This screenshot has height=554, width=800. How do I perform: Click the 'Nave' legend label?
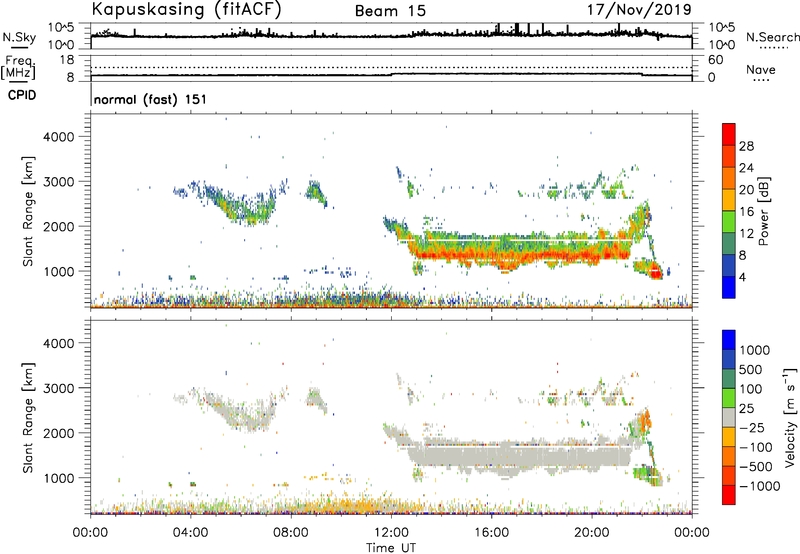[761, 69]
